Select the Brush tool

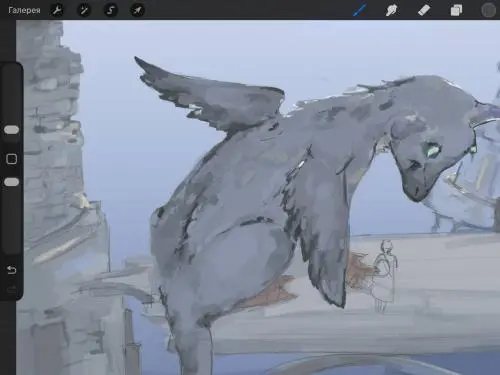(360, 10)
